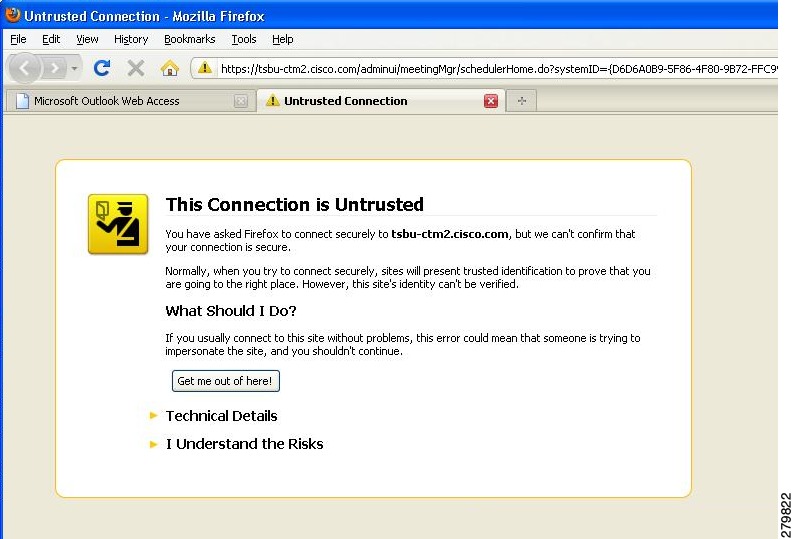
Task: Click the This Connection is Untrusted heading
Action: 294,204
